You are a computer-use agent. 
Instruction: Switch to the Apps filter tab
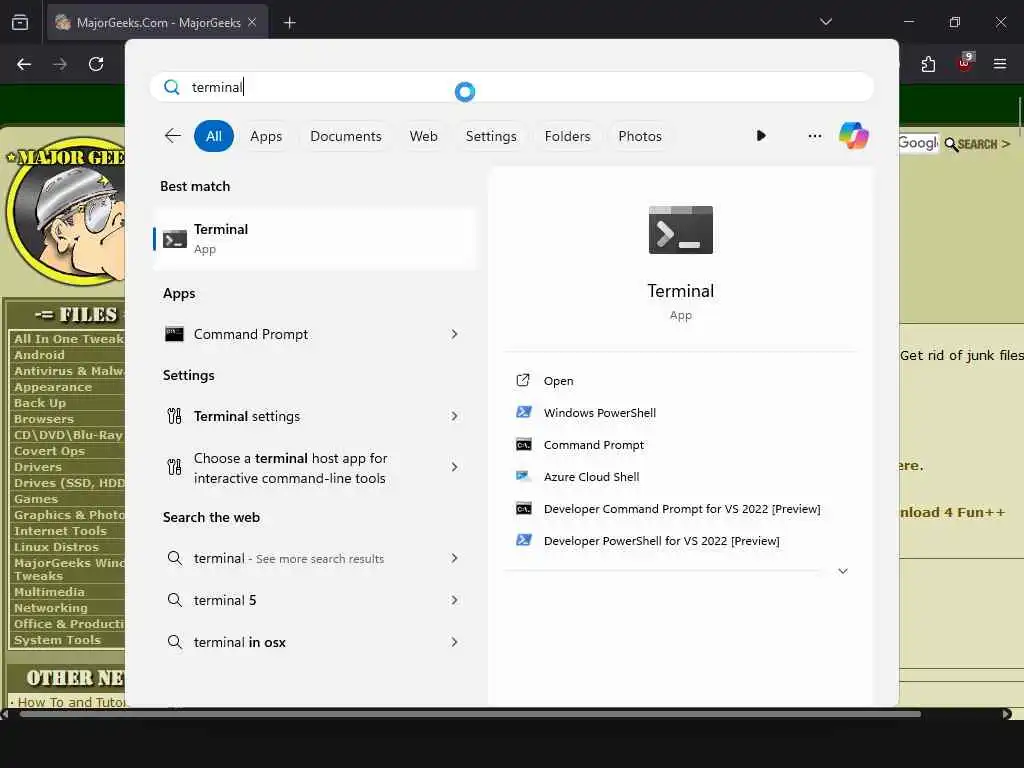coord(266,136)
